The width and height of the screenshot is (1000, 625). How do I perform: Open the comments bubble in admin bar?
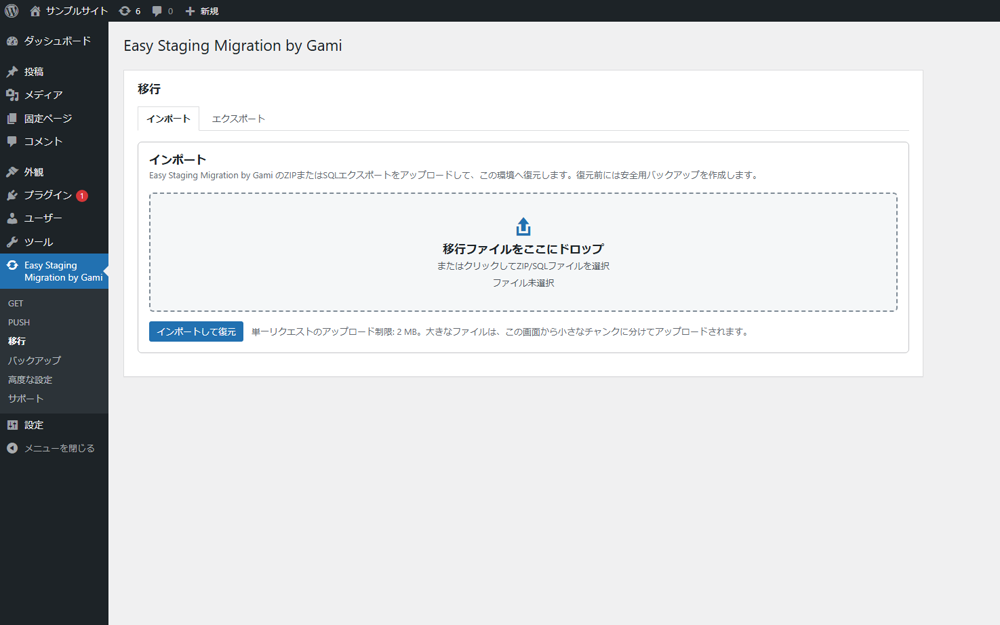click(163, 11)
